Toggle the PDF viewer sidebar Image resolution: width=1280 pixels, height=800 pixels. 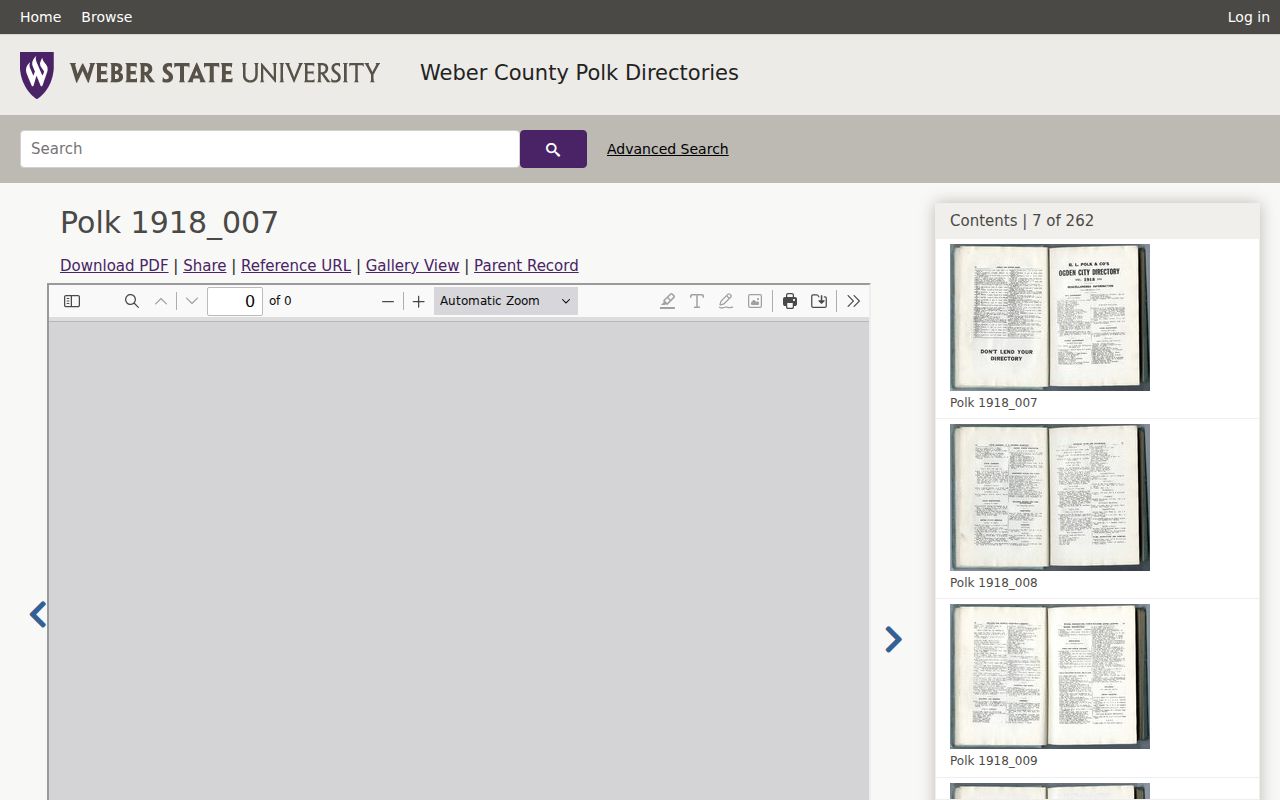(x=72, y=301)
